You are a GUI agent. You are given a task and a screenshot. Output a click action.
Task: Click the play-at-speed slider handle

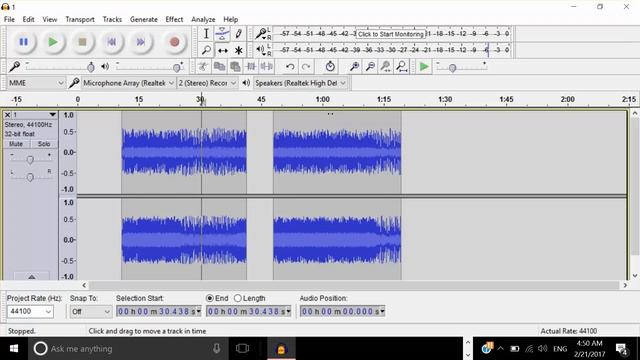(x=452, y=68)
